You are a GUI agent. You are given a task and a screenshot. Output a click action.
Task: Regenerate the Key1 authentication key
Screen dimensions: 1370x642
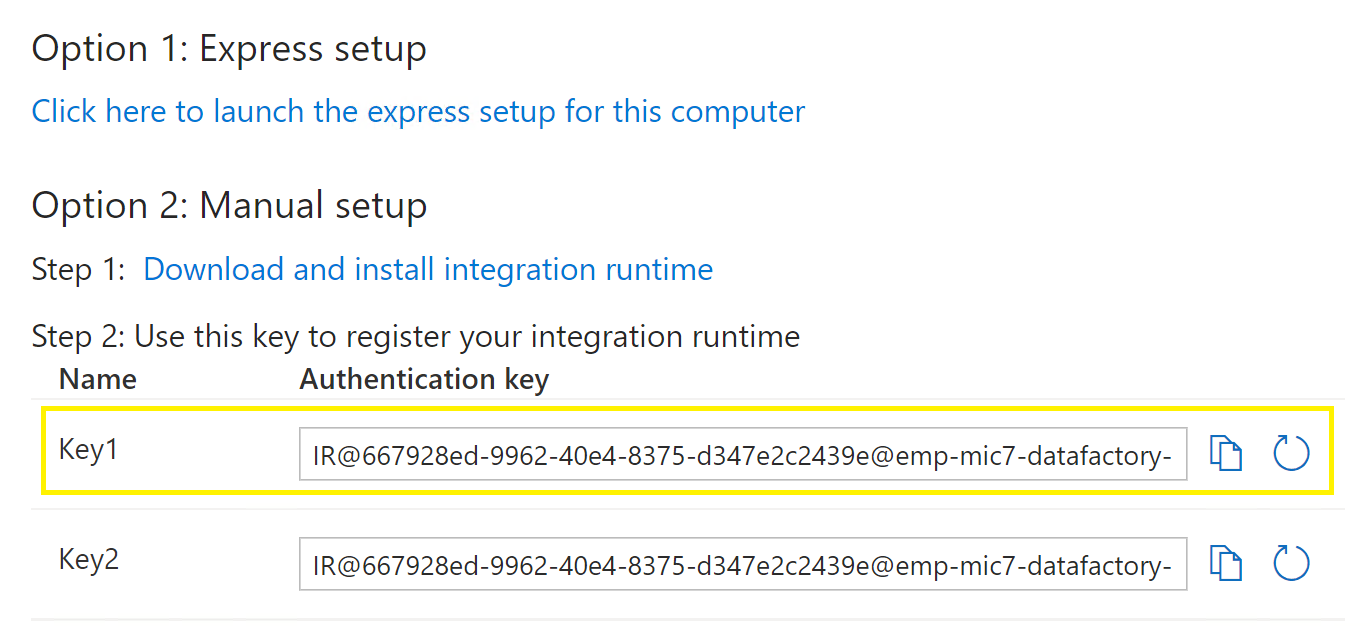(x=1291, y=453)
